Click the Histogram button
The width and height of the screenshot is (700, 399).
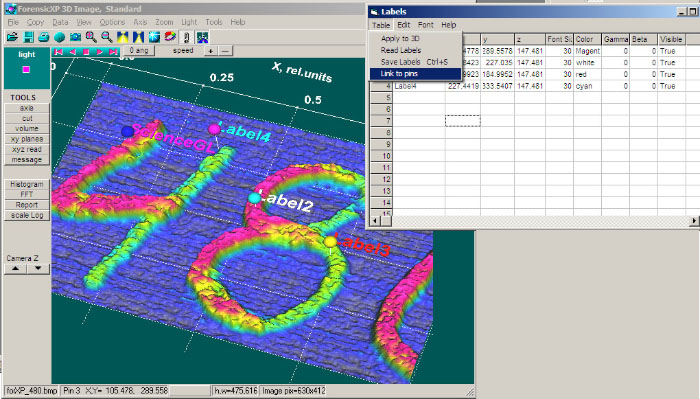[27, 184]
